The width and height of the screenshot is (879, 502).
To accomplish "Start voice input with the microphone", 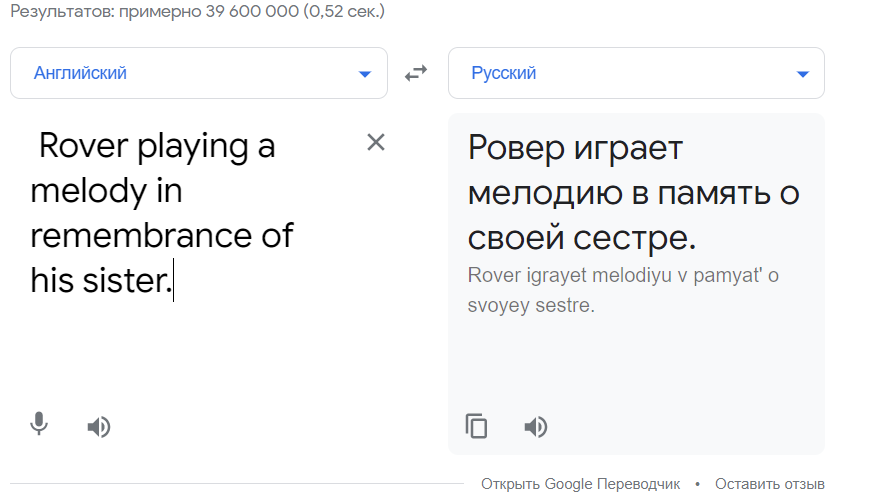I will tap(39, 425).
